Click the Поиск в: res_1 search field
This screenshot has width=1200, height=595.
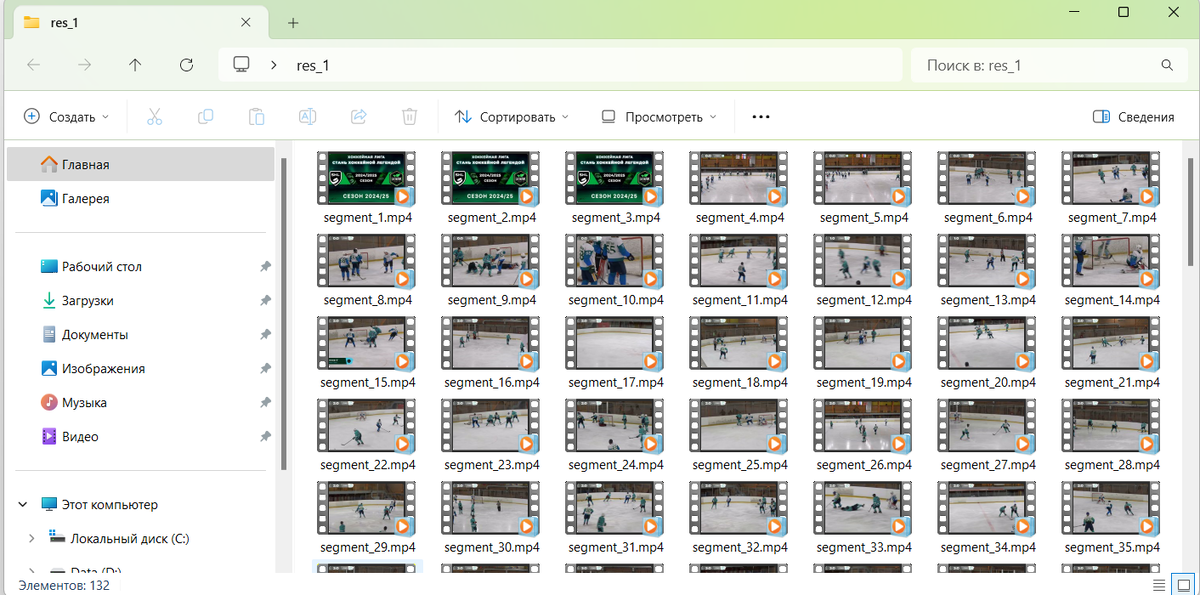pos(1035,65)
